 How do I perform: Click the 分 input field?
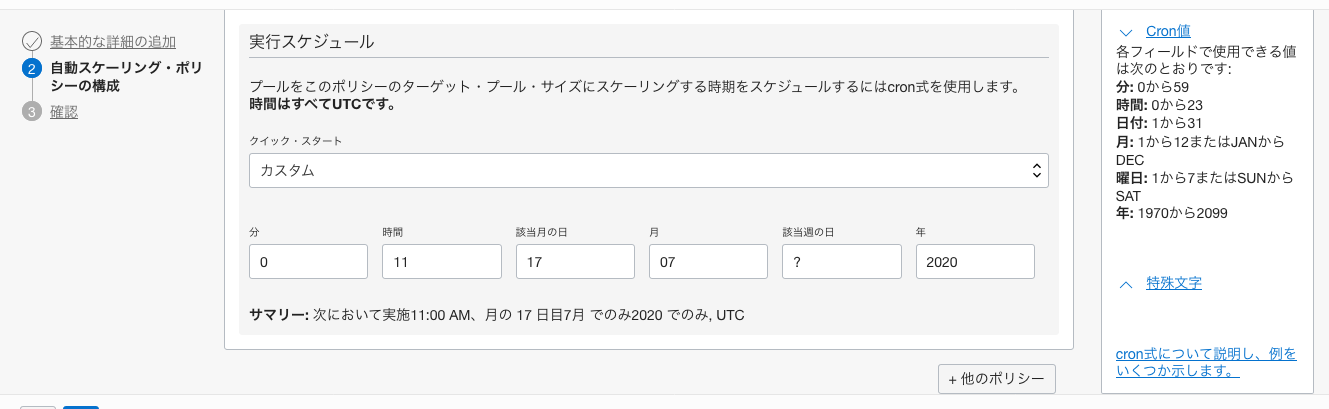pos(308,262)
